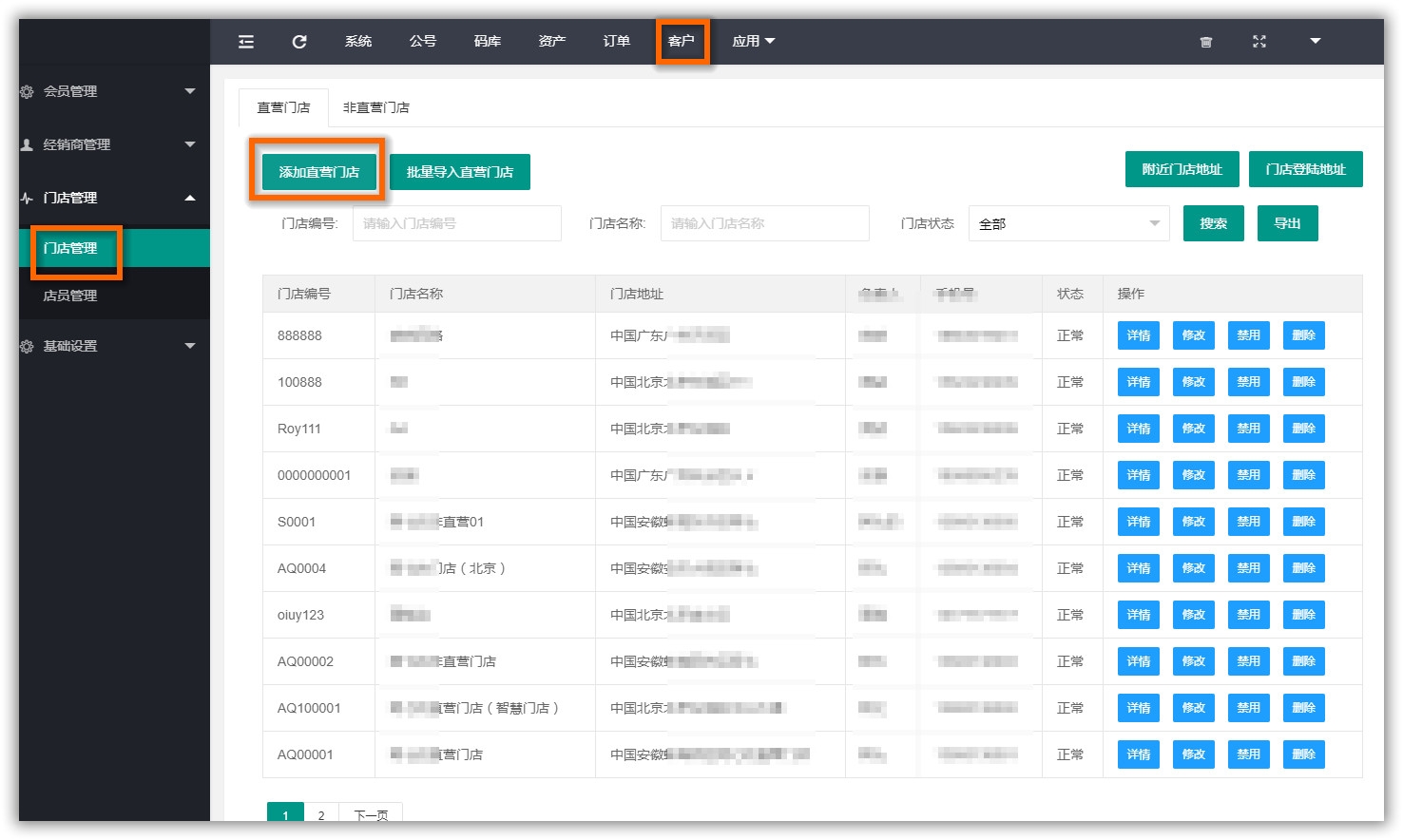
Task: Click the 添加直营门店 button
Action: click(x=319, y=172)
